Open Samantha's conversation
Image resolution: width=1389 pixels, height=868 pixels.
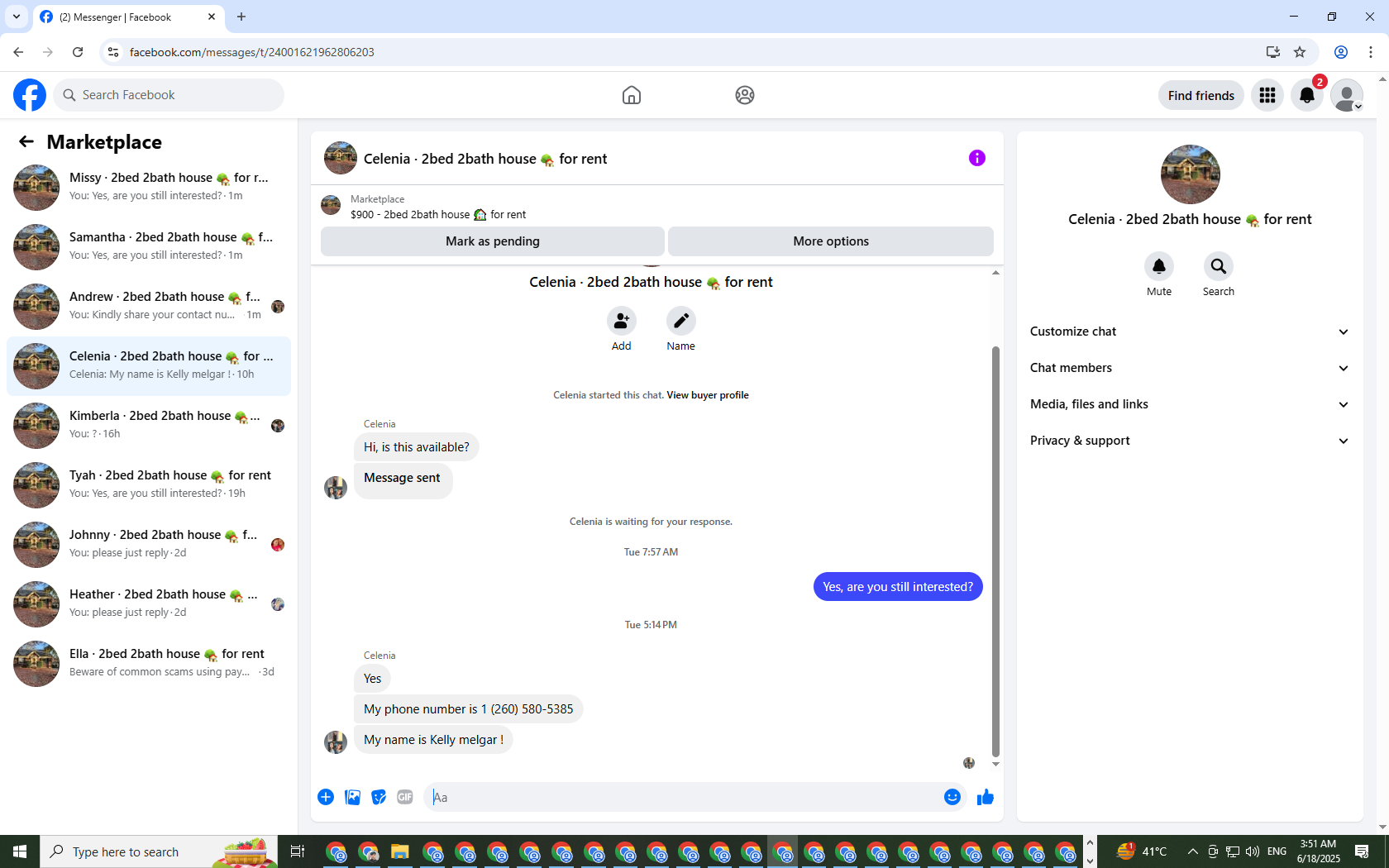tap(149, 247)
